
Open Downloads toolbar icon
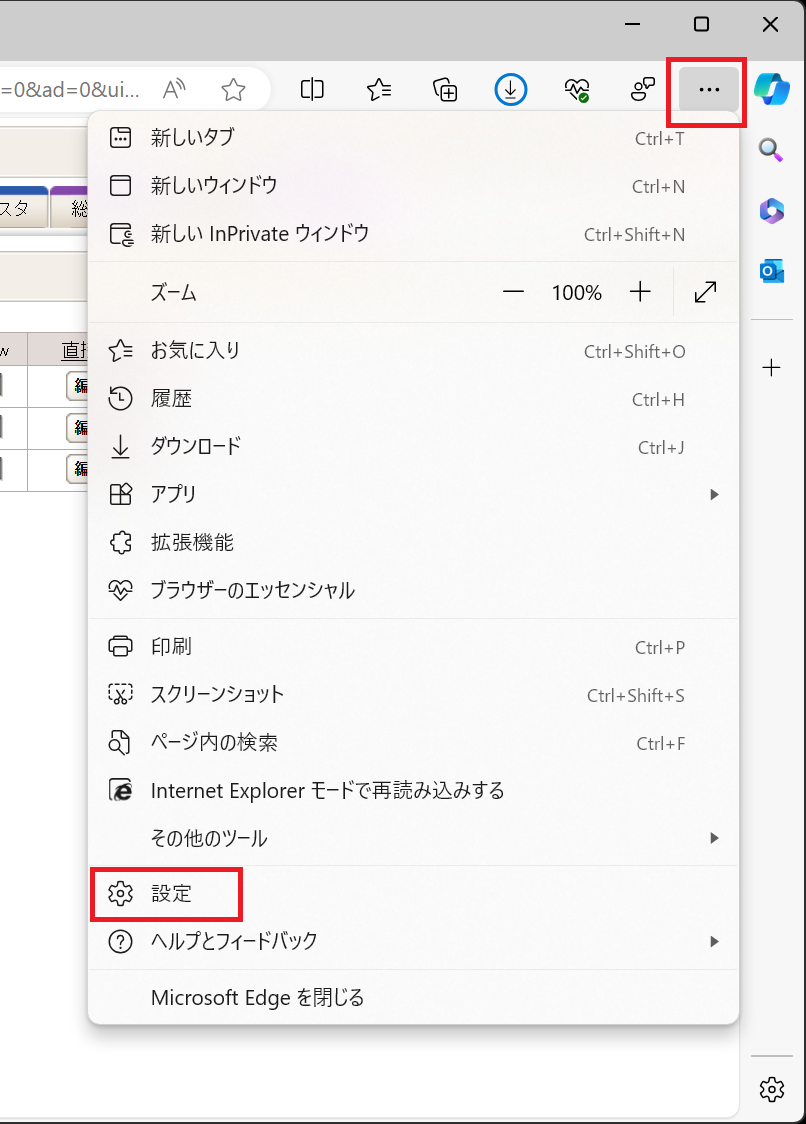coord(511,90)
